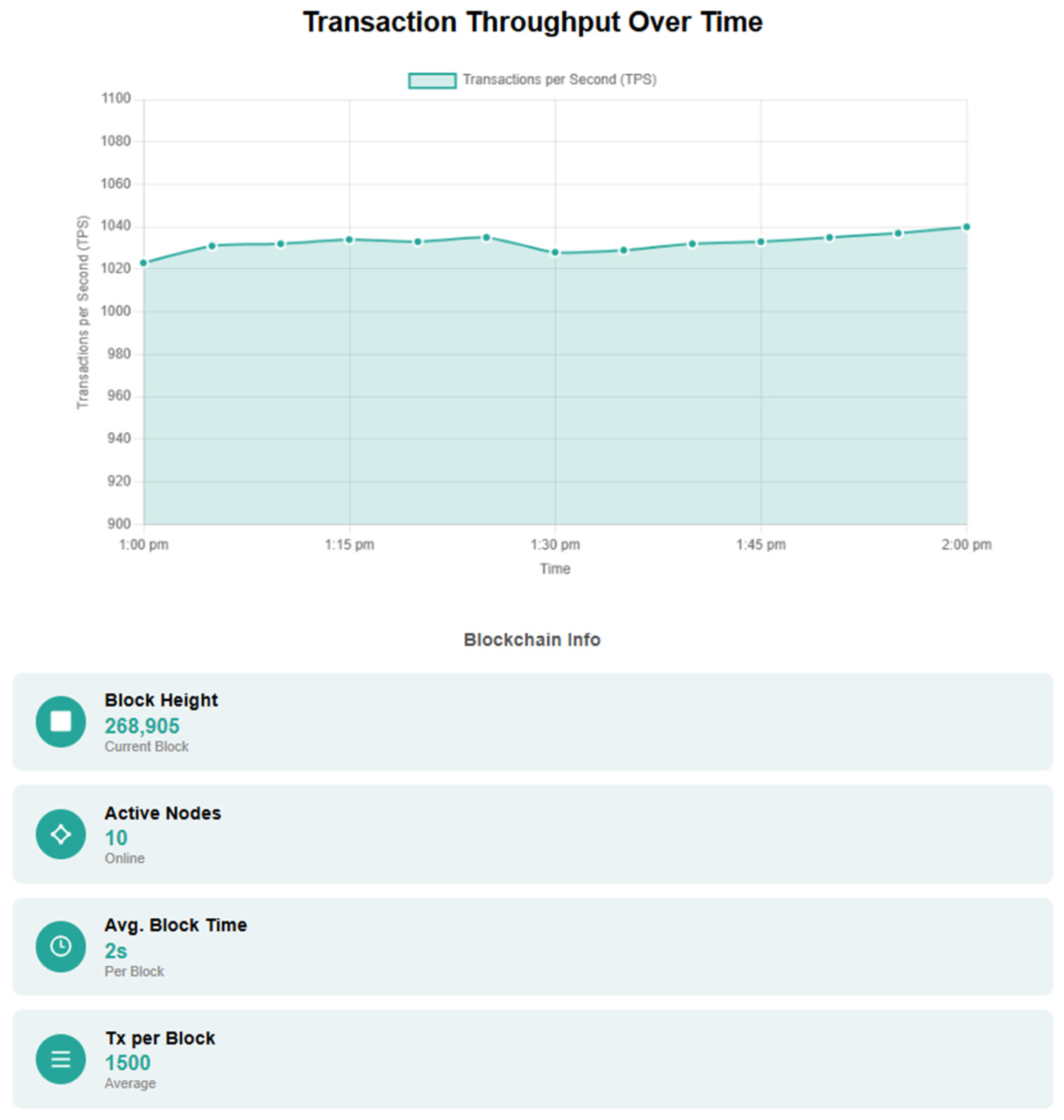The width and height of the screenshot is (1064, 1120).
Task: Click the Active Nodes diamond icon
Action: 61,834
